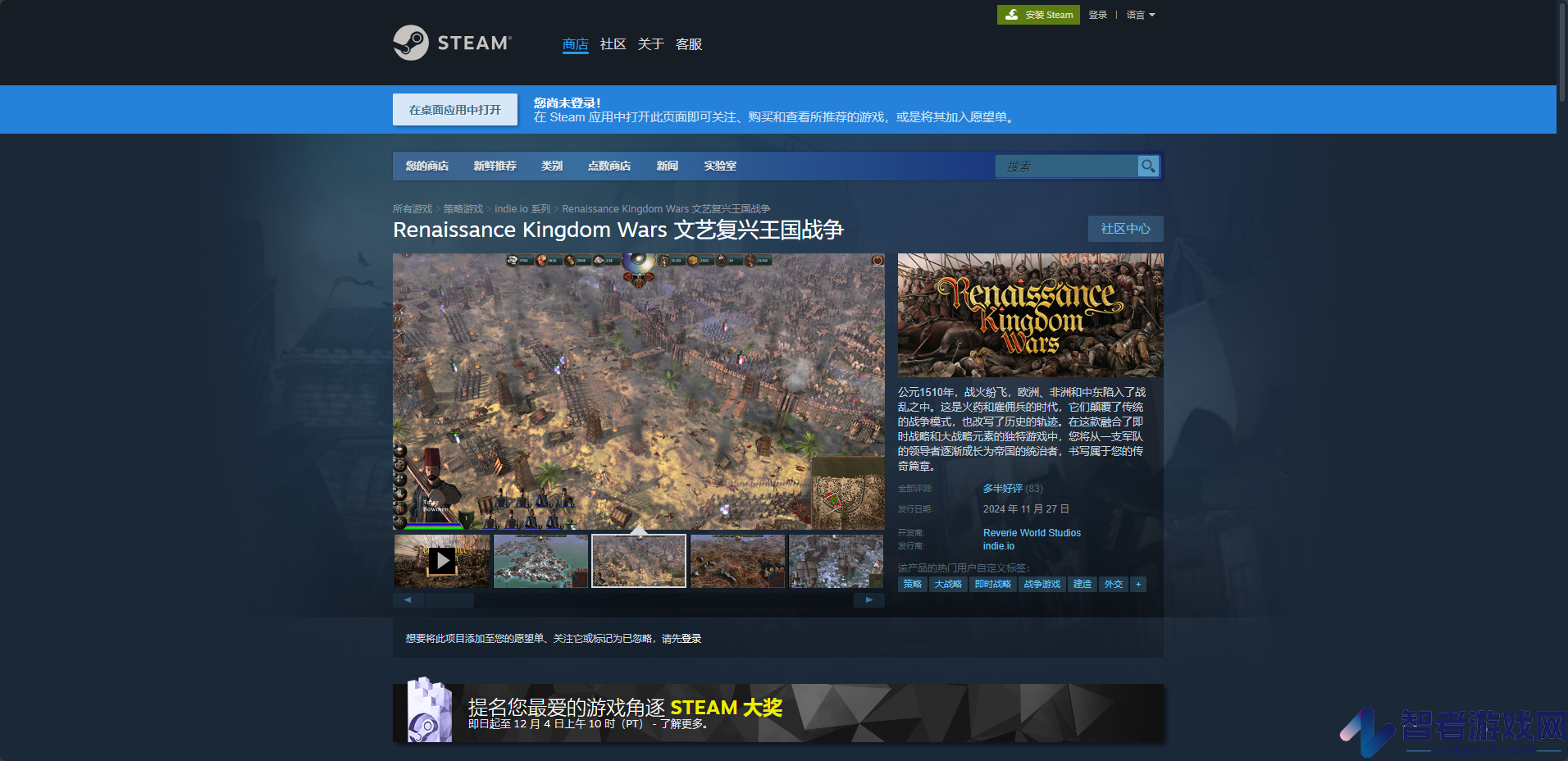Open the 实验室 labs tab
Screen dimensions: 1568x761
[x=720, y=166]
